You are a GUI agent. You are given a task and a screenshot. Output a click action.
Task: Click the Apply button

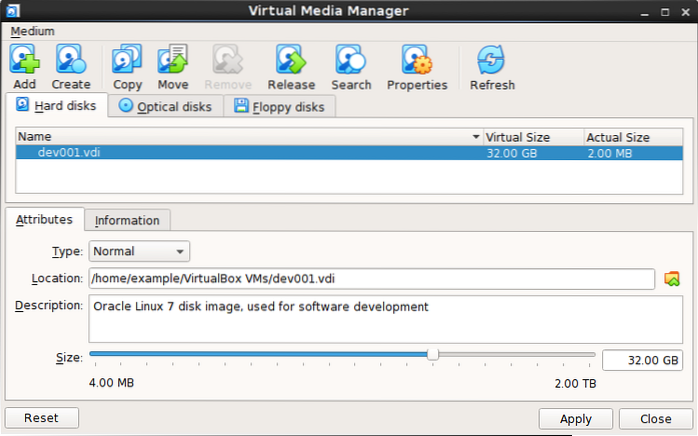[x=576, y=419]
